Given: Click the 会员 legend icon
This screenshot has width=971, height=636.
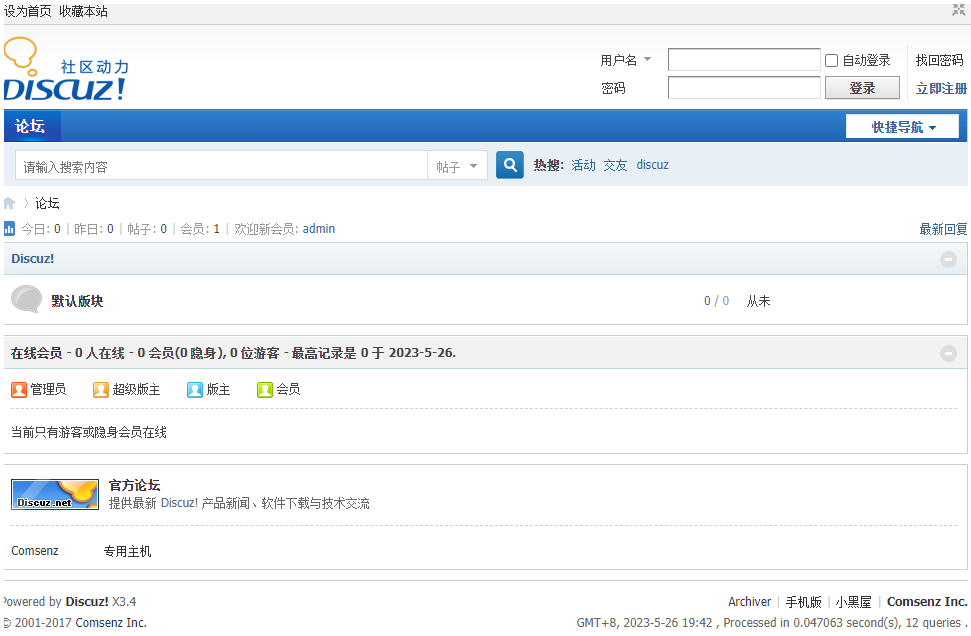Looking at the screenshot, I should (264, 390).
